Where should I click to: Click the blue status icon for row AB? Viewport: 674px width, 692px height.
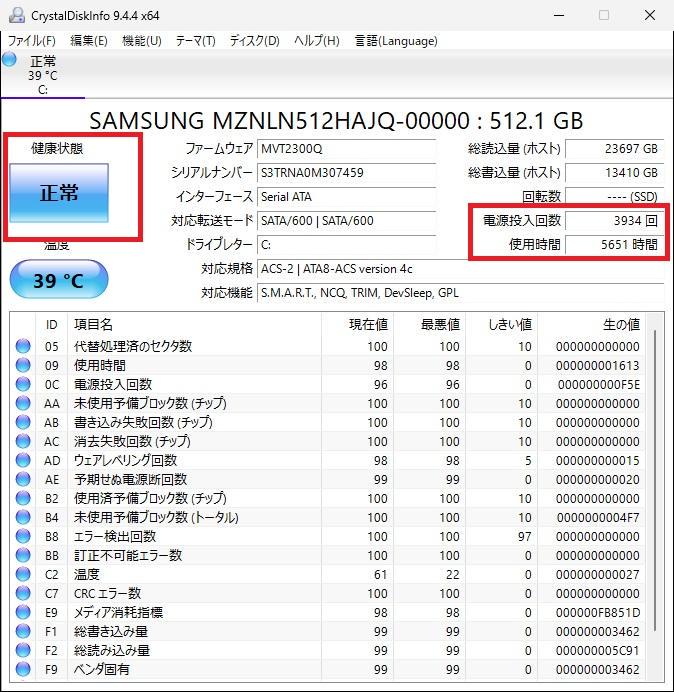coord(23,422)
